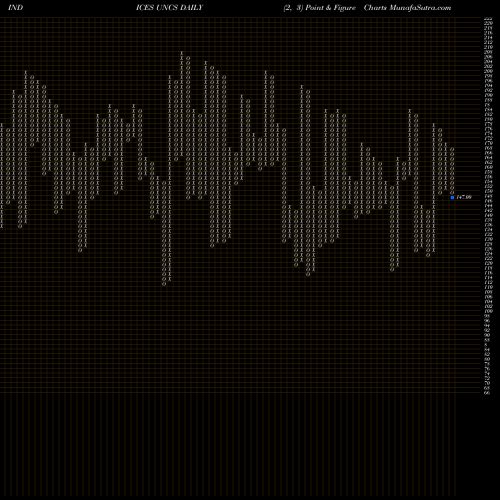500x500 pixels.
Task: Click the 'ICES UNCS DAILY' title text
Action: coord(169,8)
